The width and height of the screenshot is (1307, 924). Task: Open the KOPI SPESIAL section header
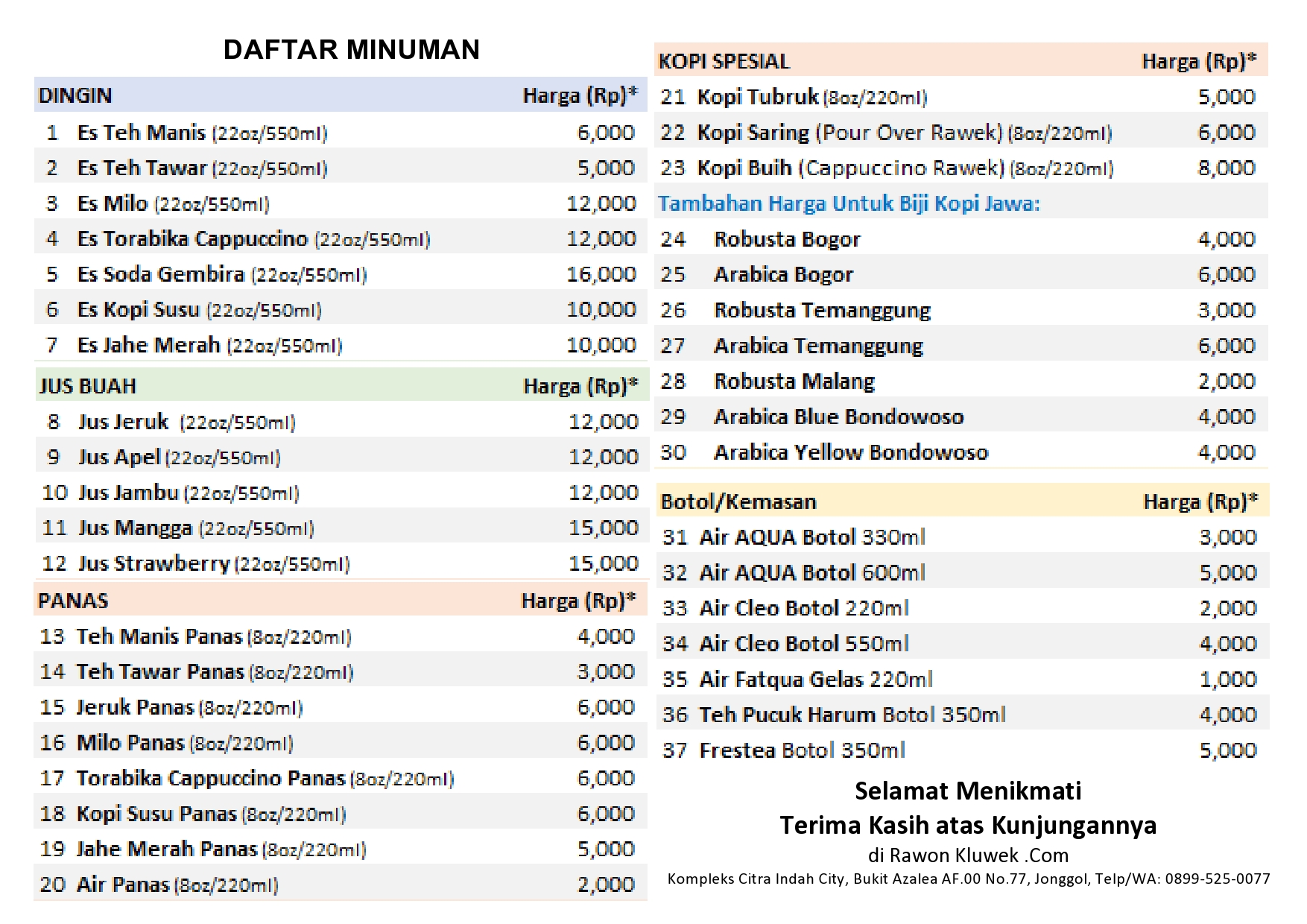724,61
